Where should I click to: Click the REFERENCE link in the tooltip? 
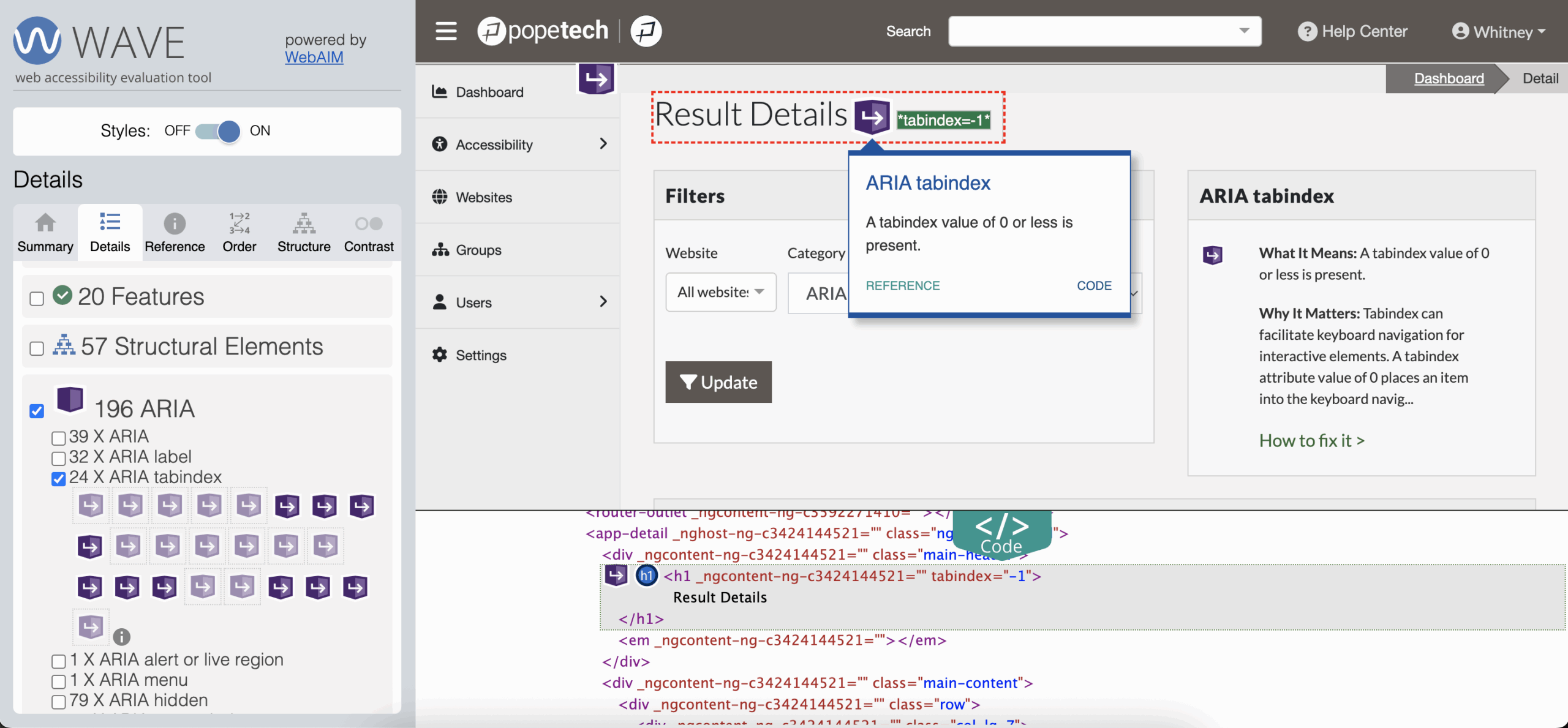[x=902, y=286]
